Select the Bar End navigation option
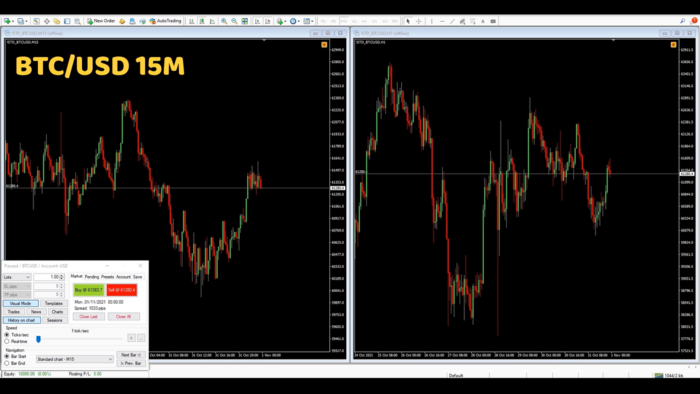 [x=7, y=363]
